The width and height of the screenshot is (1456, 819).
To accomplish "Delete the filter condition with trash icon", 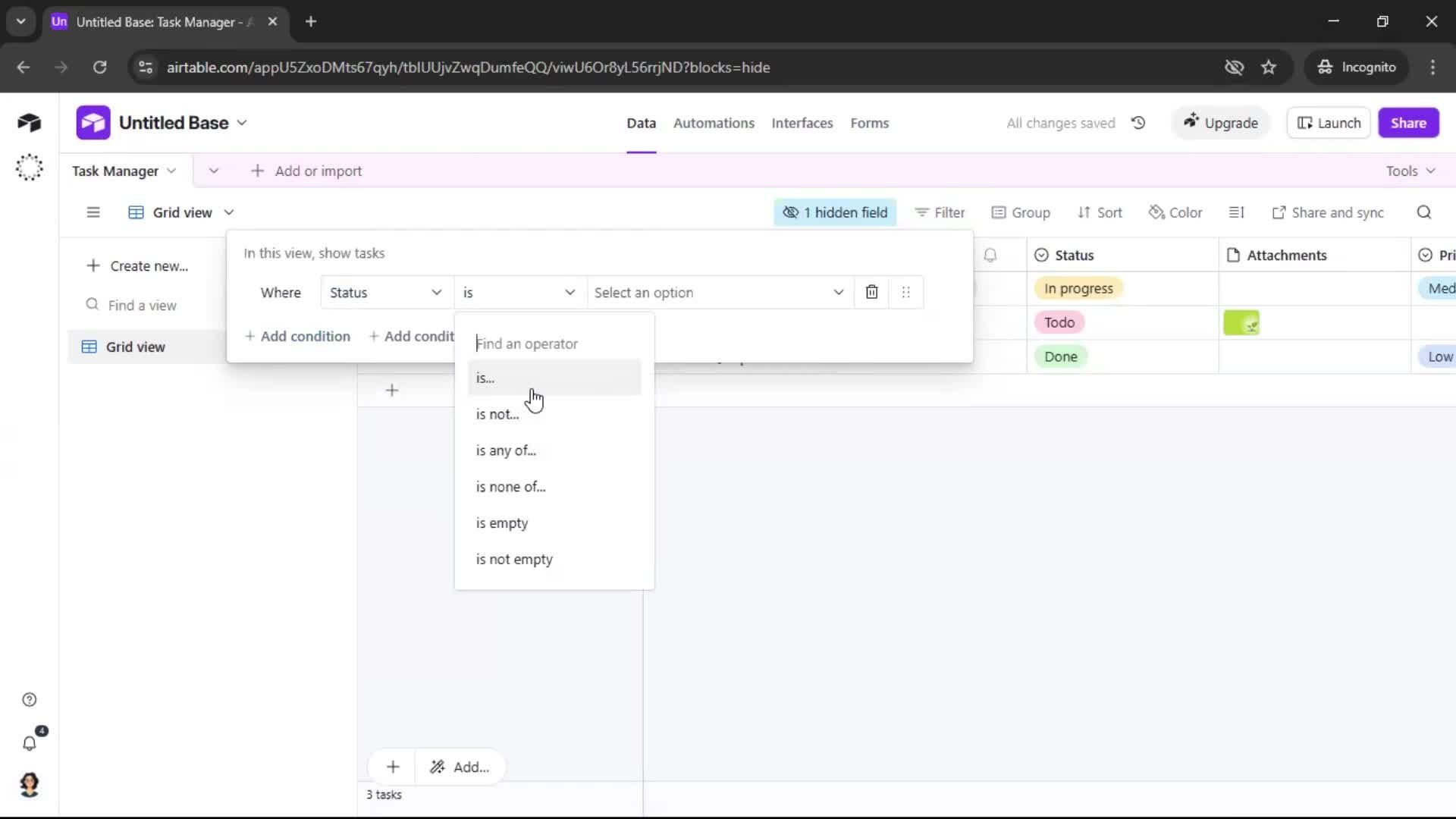I will coord(871,293).
